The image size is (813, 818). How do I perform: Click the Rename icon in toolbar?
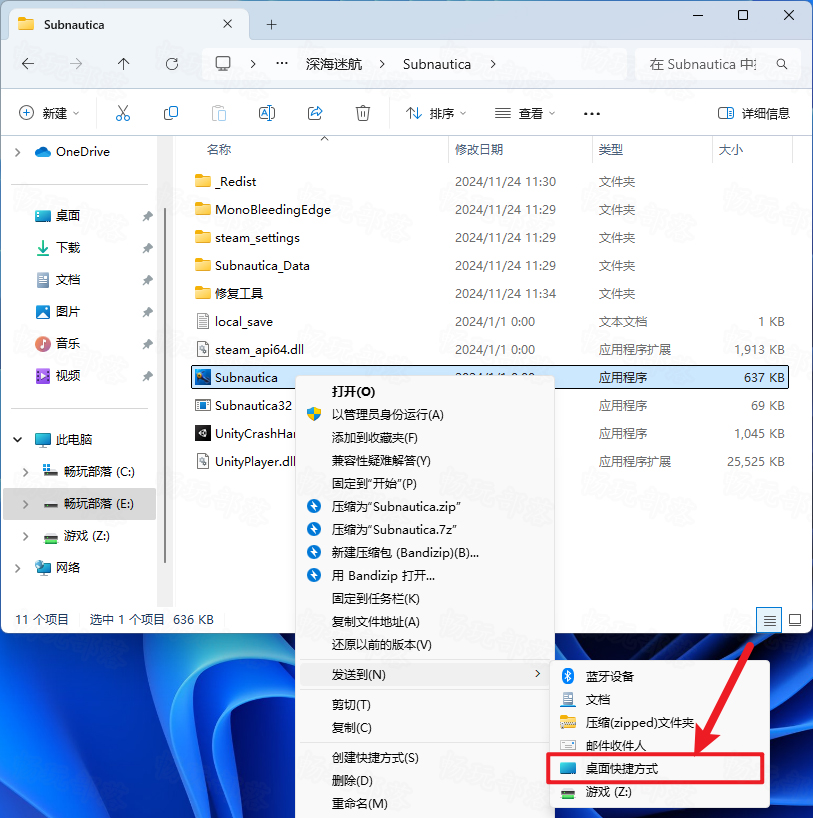(x=267, y=113)
